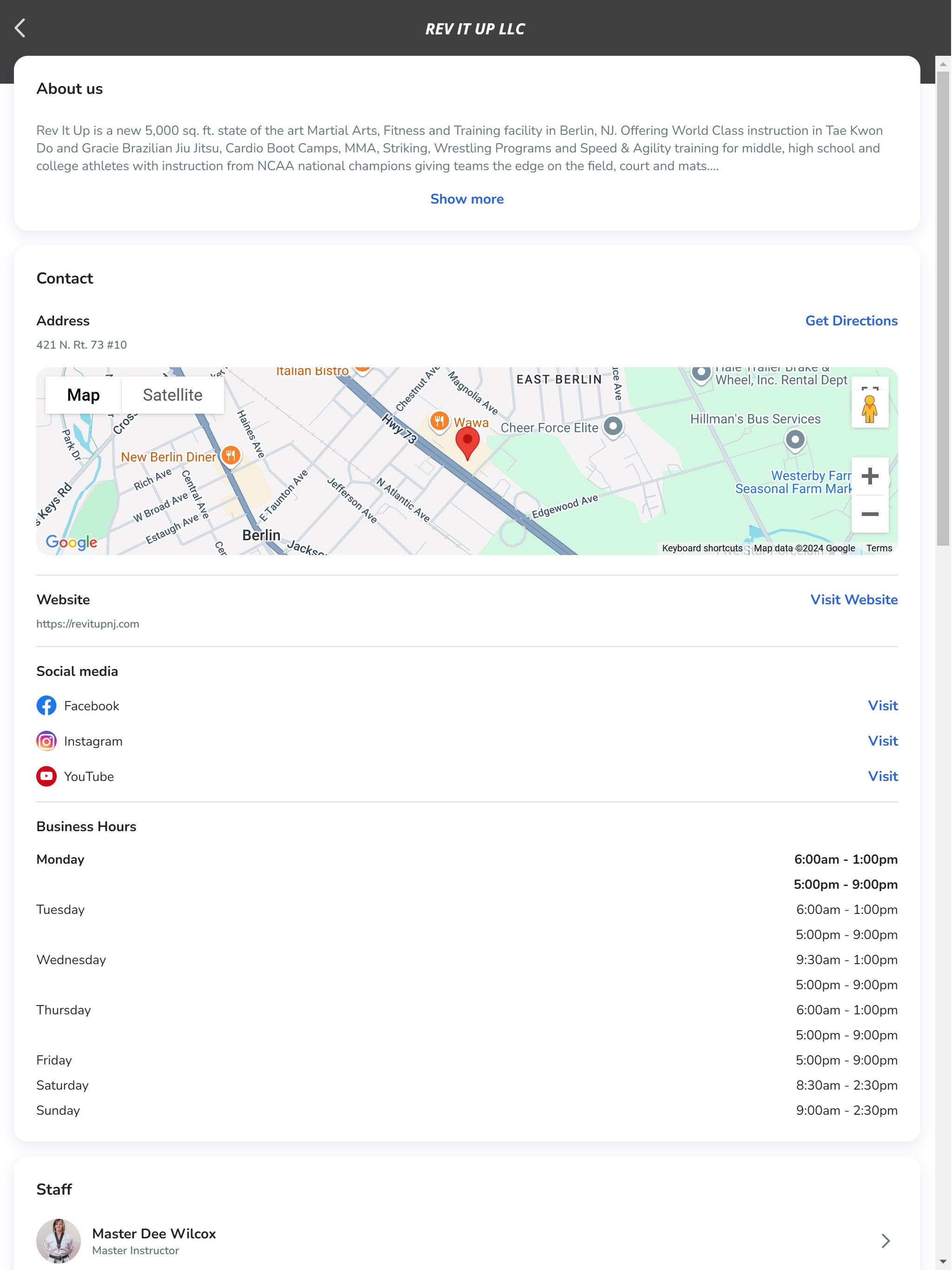Viewport: 952px width, 1270px height.
Task: Open map Keyboard shortcuts
Action: [x=702, y=549]
